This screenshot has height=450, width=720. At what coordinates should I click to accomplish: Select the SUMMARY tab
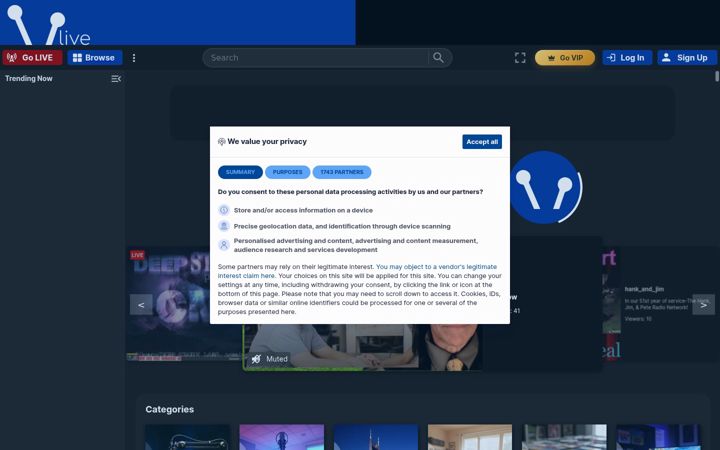pos(240,172)
